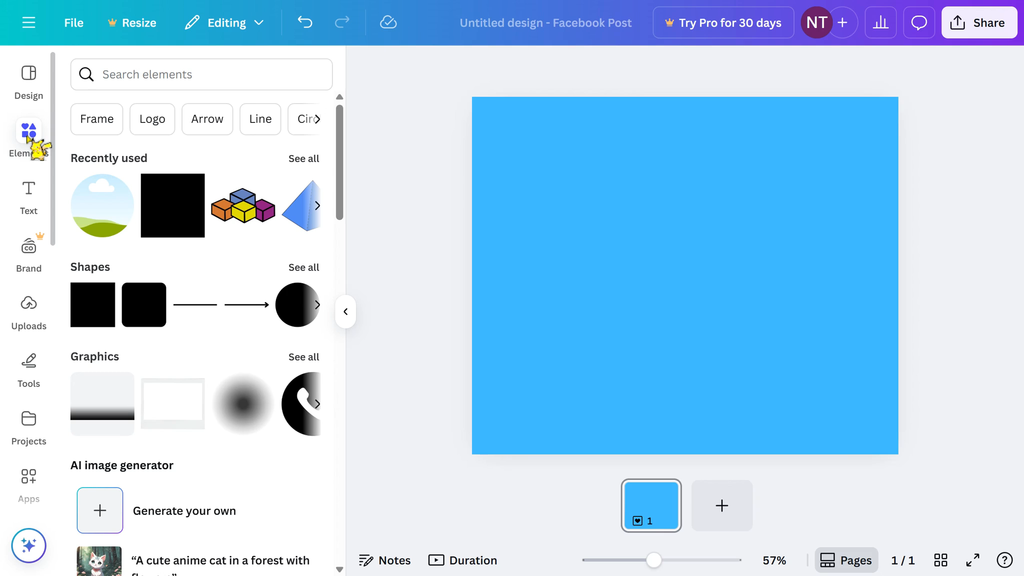Open the File menu

click(74, 22)
